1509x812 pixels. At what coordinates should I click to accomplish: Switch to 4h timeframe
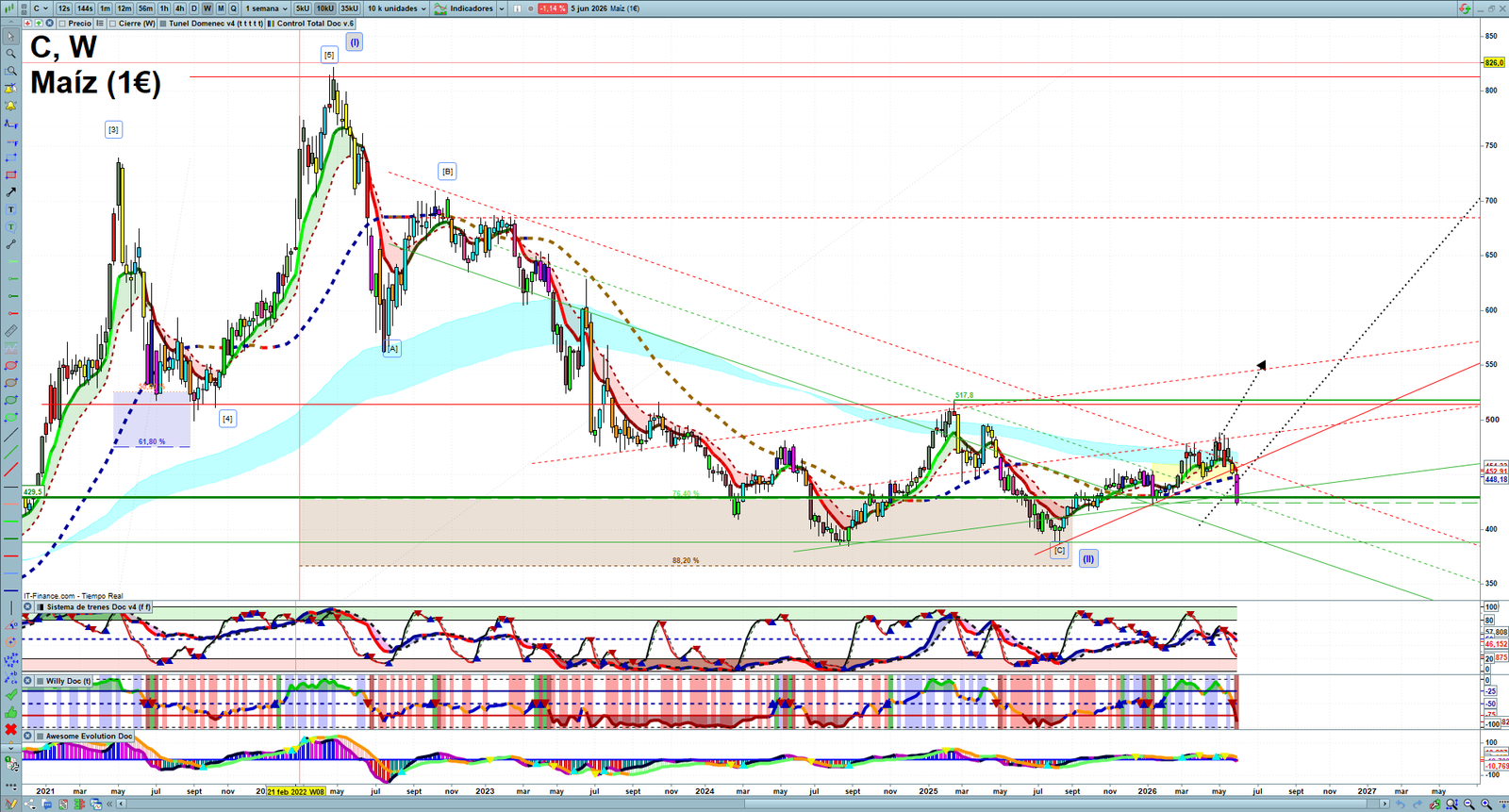click(179, 8)
